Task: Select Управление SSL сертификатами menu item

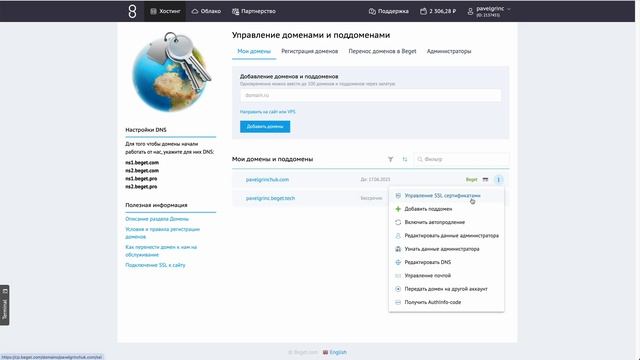Action: [446, 196]
